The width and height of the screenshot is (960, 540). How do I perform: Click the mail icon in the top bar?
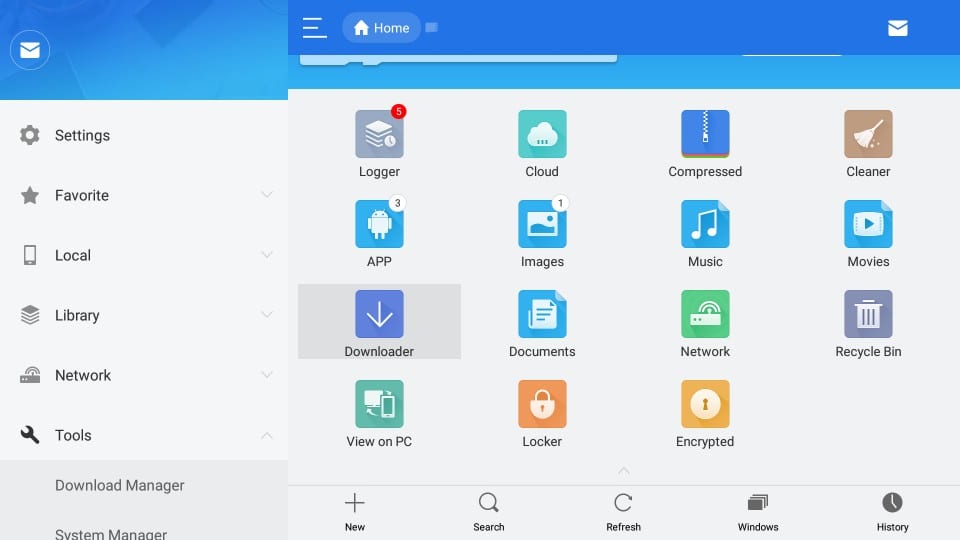click(x=898, y=28)
